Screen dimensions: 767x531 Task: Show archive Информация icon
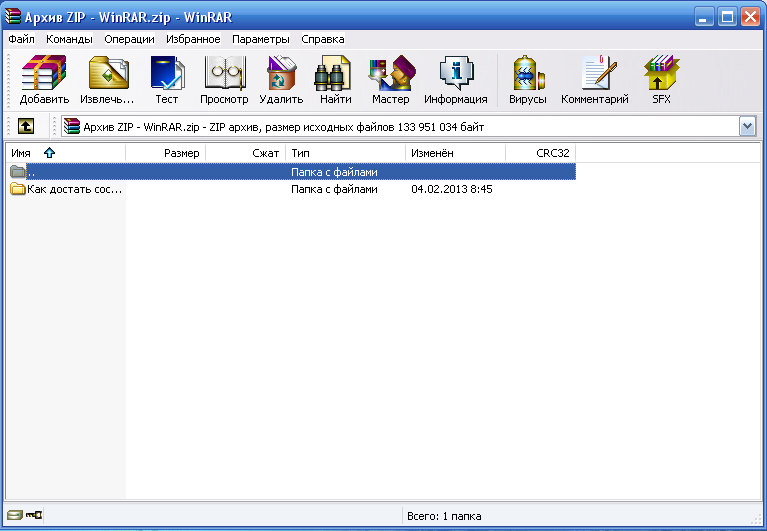pos(456,72)
